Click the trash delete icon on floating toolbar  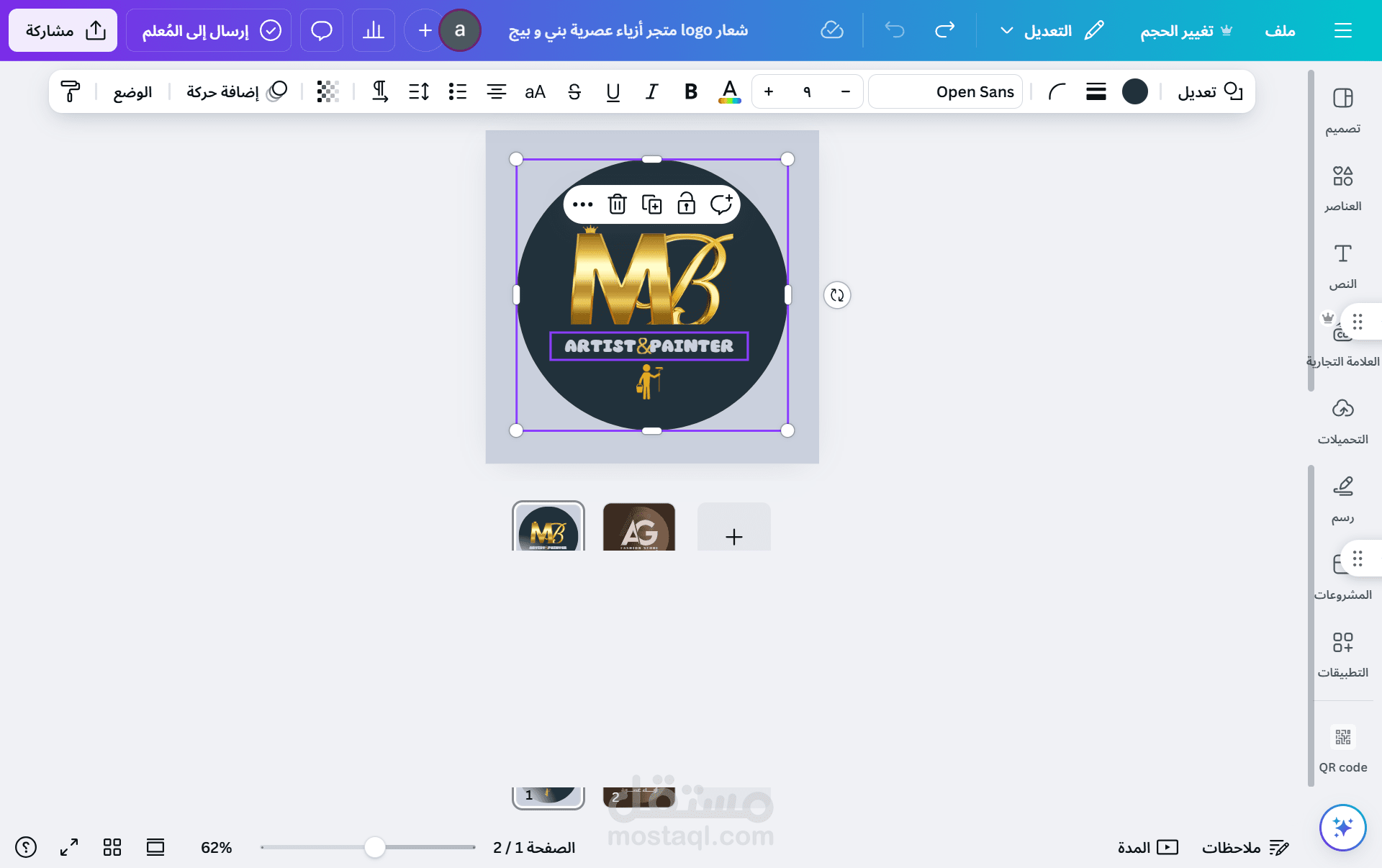click(617, 204)
